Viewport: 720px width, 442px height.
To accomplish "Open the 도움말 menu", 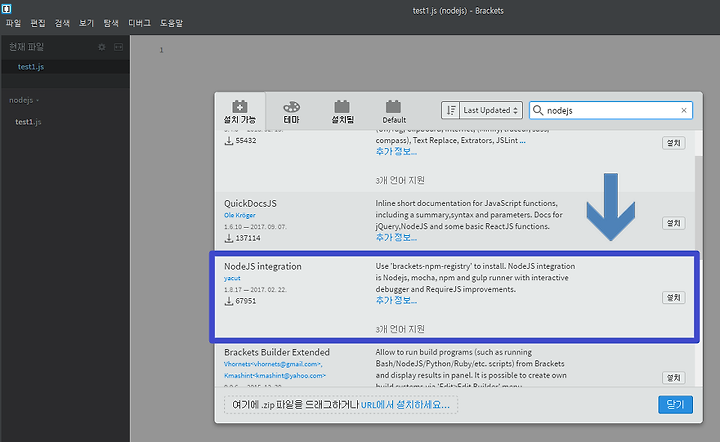I will click(171, 23).
